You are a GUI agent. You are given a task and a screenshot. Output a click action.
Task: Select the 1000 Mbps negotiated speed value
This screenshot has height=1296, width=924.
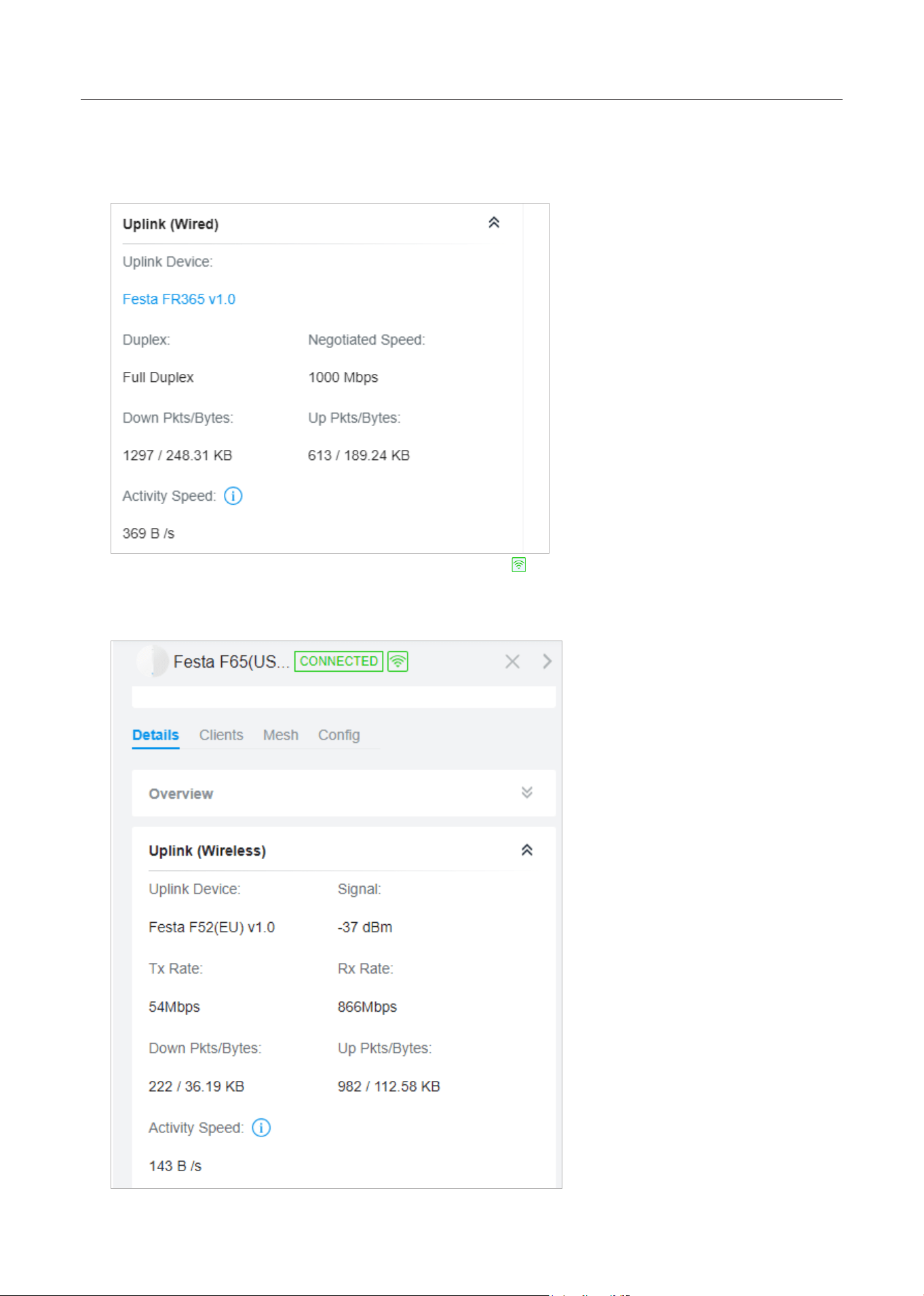(x=343, y=377)
